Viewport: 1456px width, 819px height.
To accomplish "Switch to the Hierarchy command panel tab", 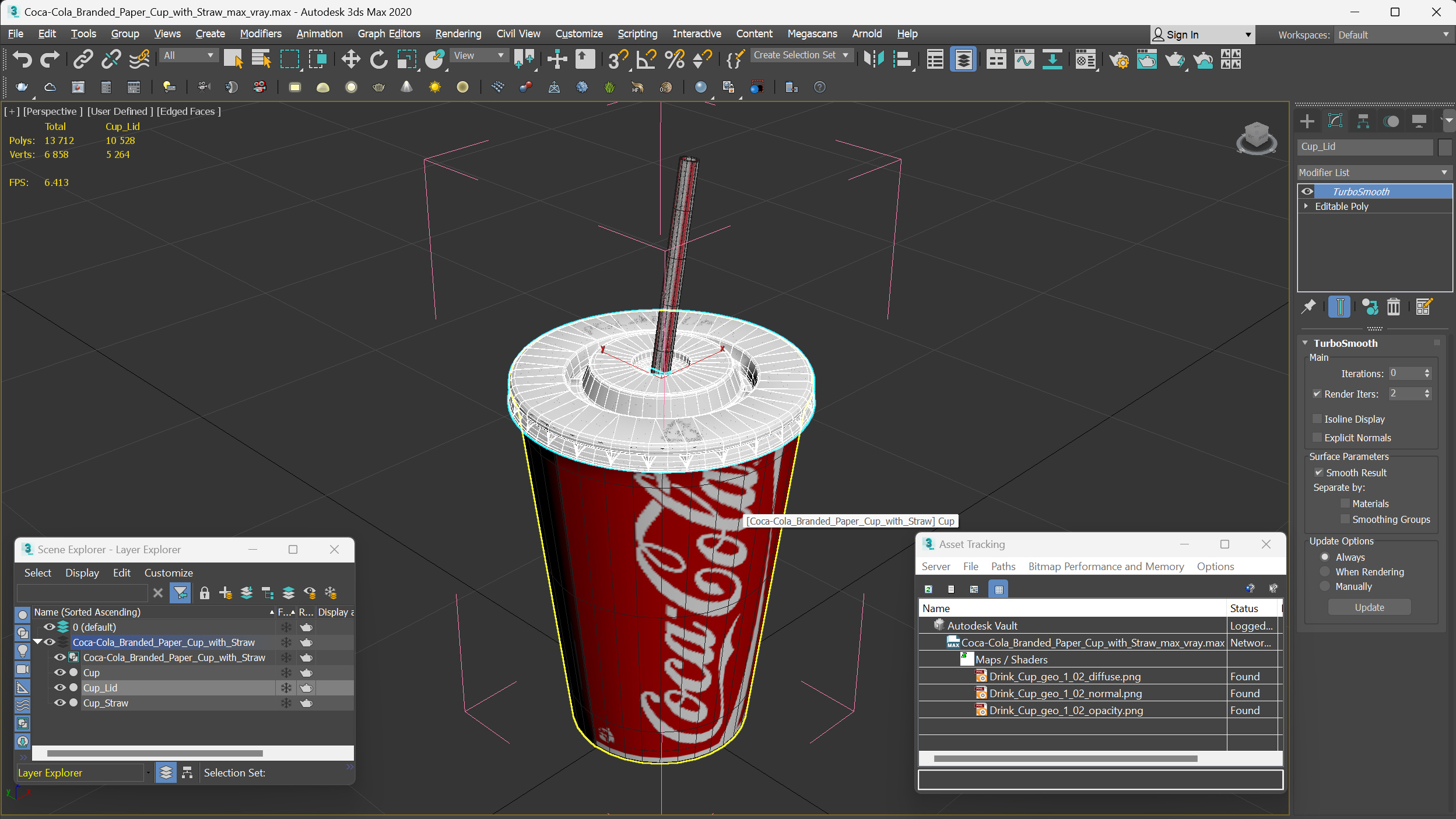I will [1363, 121].
